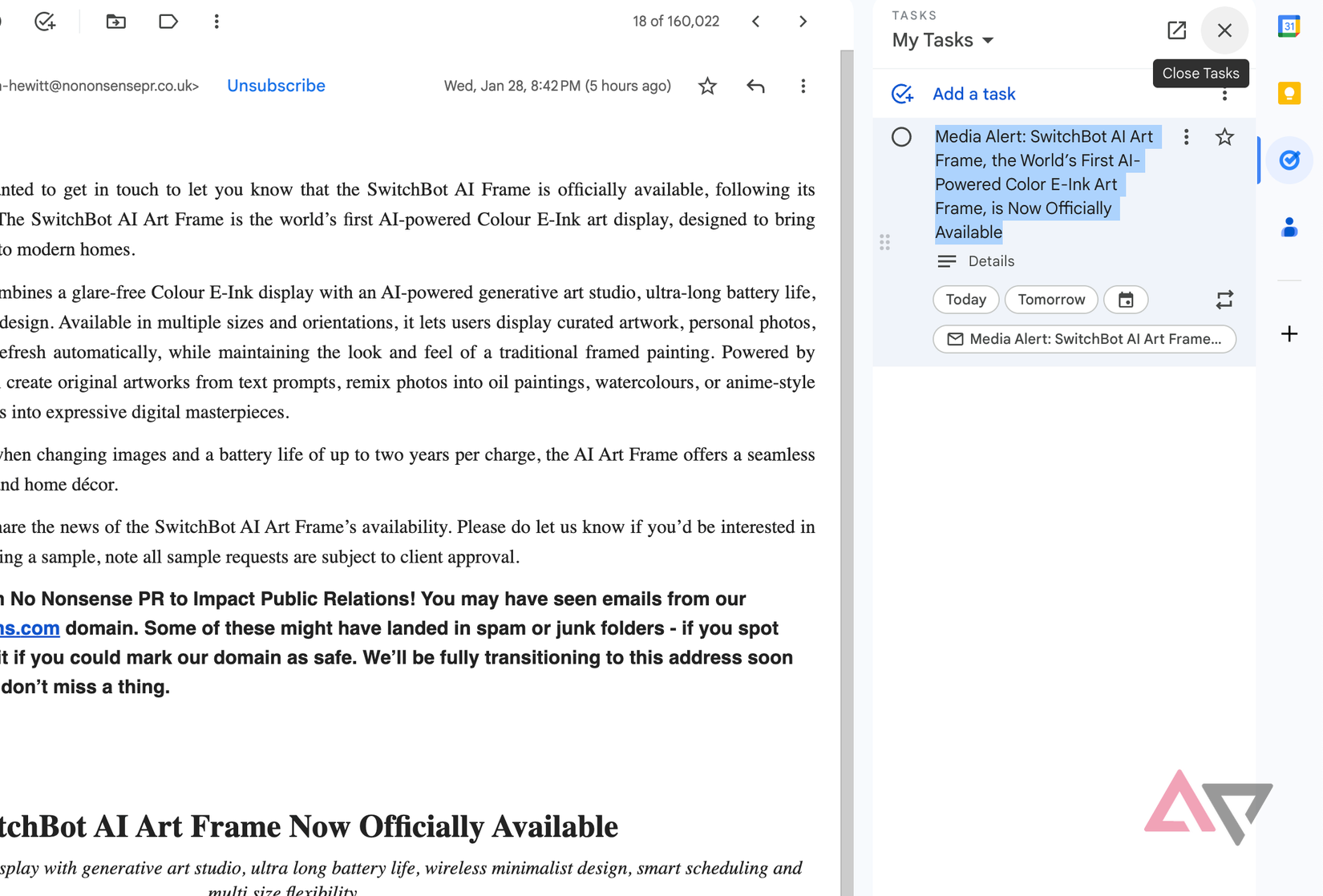Star the open email

[x=706, y=86]
